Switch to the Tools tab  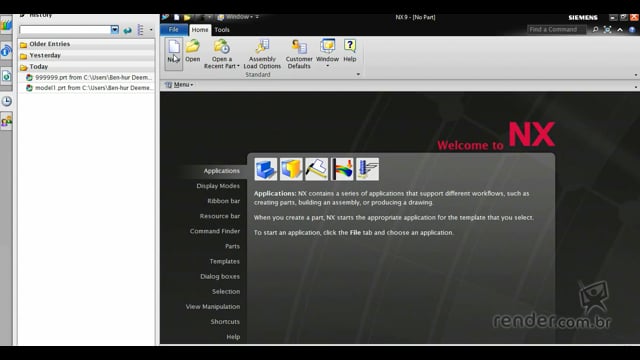[x=222, y=29]
